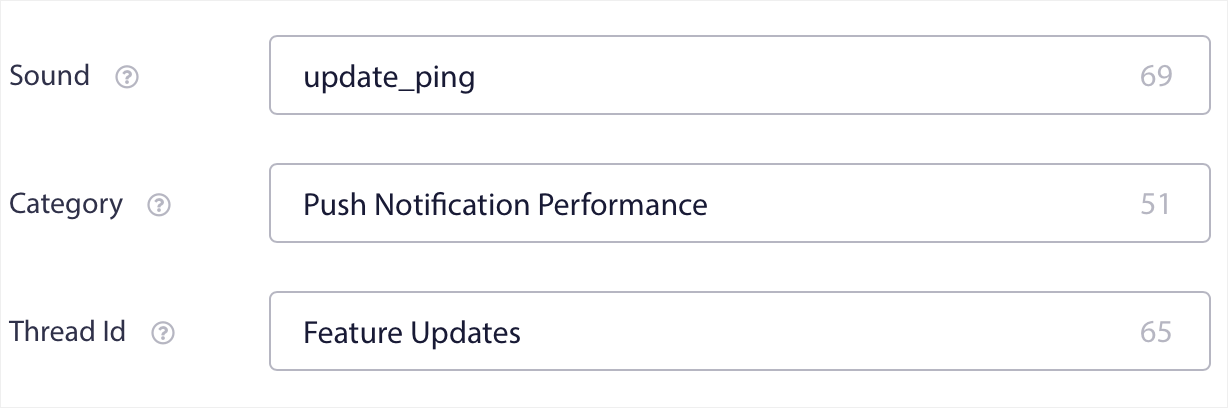Click the question mark beside Thread Id

pos(162,333)
